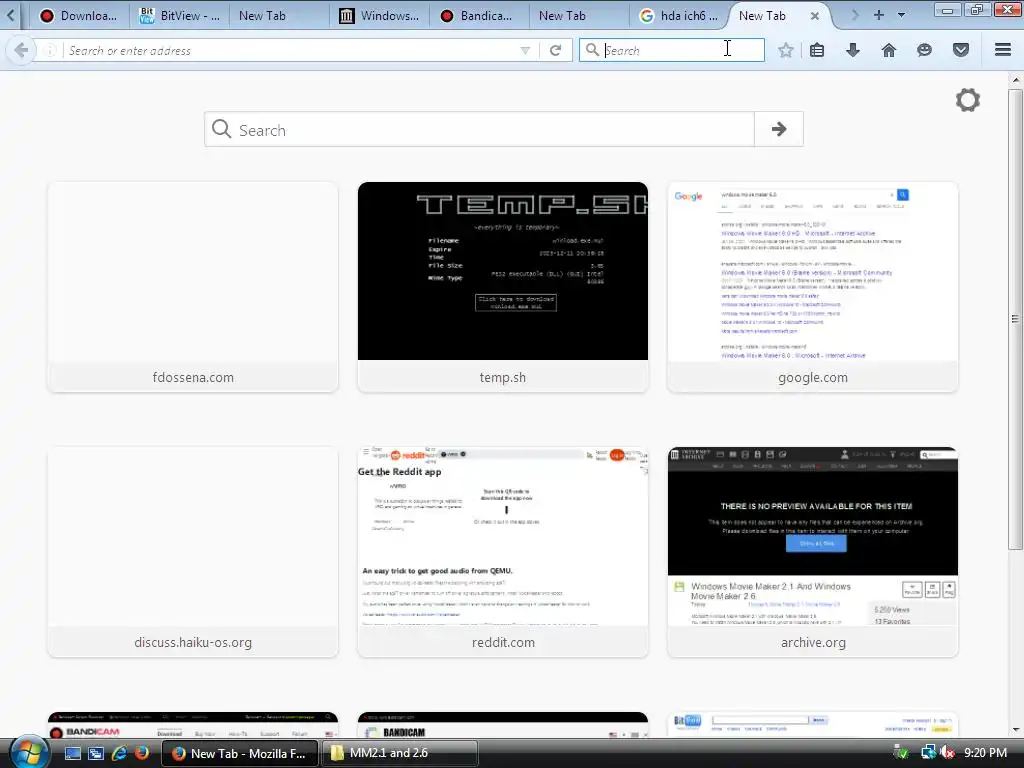Click Switch between windows quick launch icon
This screenshot has height=768, width=1024.
tap(96, 754)
